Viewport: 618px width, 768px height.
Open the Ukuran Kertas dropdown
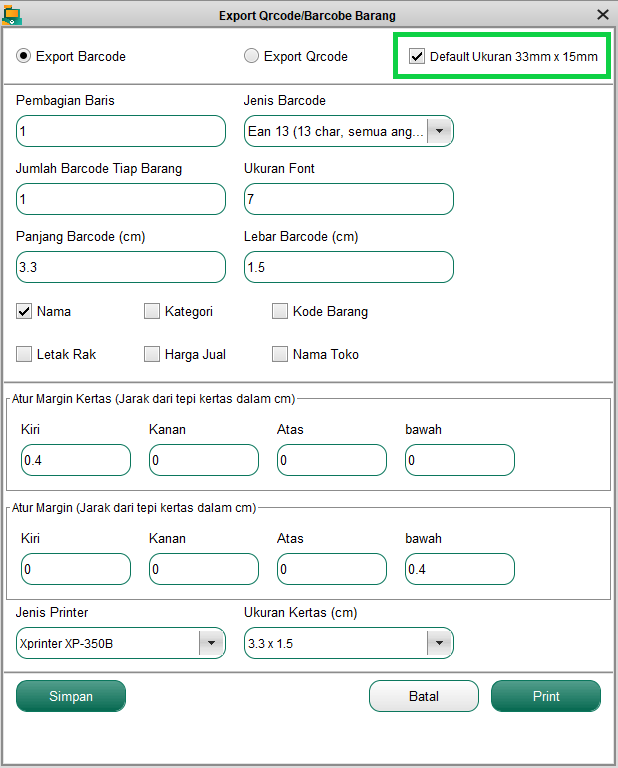click(439, 643)
